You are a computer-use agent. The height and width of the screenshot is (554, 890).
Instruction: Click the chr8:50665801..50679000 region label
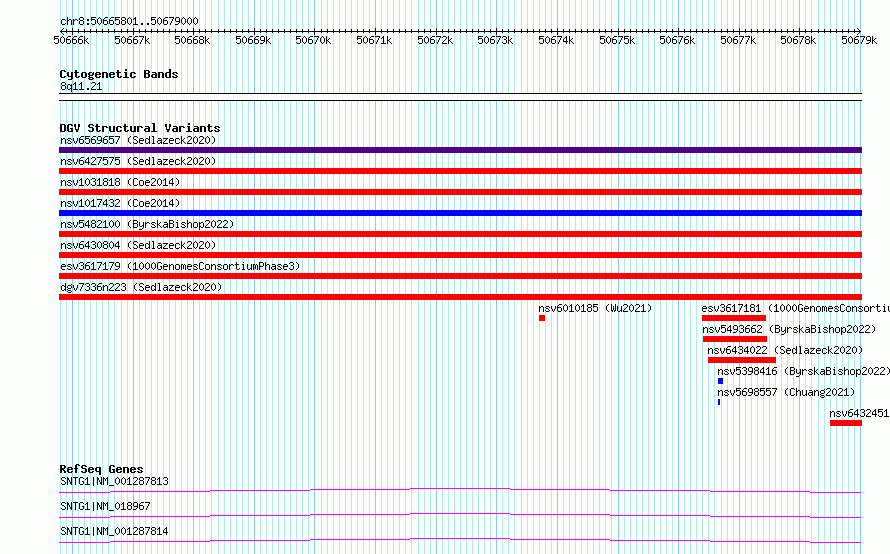[129, 21]
